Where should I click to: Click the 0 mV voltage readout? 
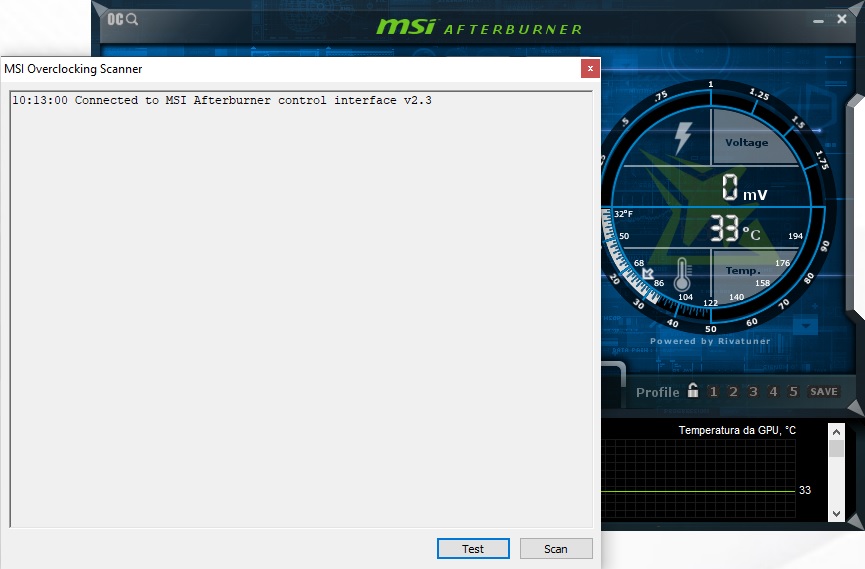pyautogui.click(x=745, y=188)
